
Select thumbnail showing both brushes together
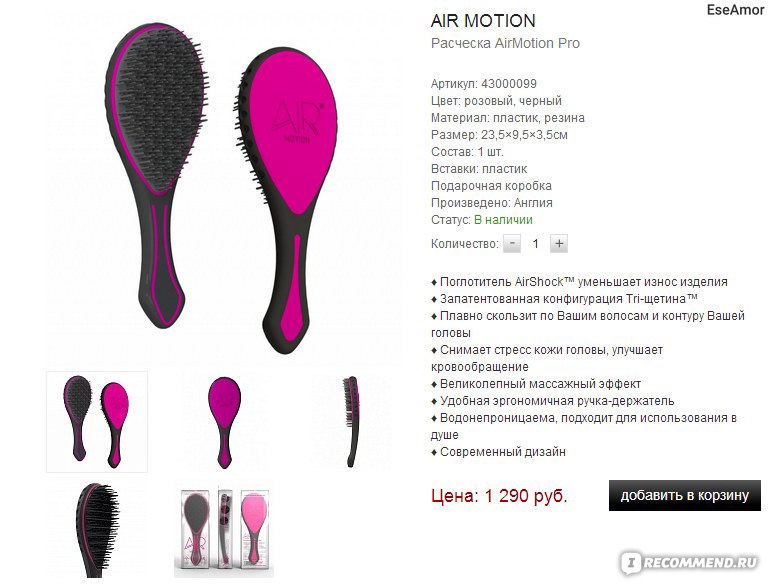(x=97, y=422)
